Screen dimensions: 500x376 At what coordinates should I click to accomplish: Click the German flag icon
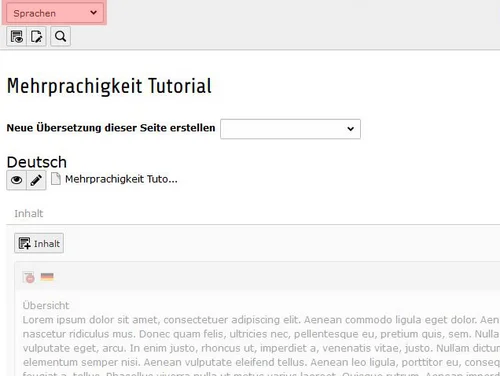(x=47, y=277)
